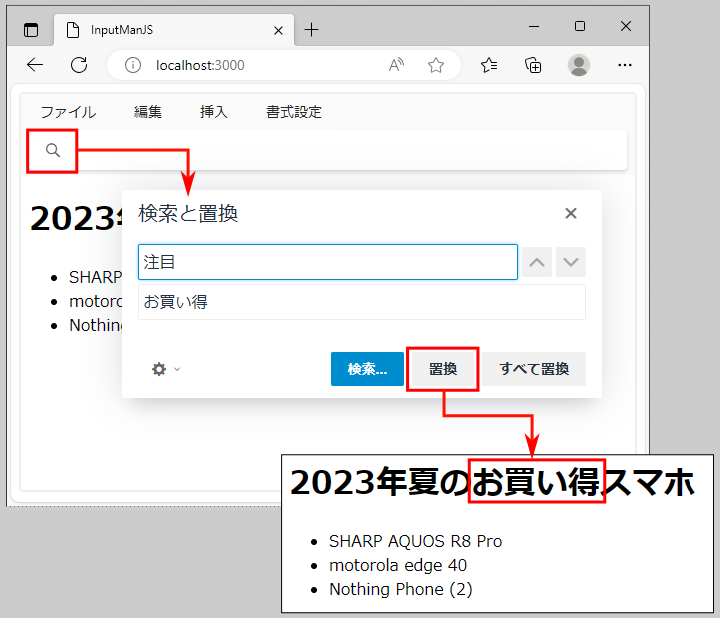The image size is (720, 618).
Task: Close the 検索と置換 dialog
Action: [571, 213]
